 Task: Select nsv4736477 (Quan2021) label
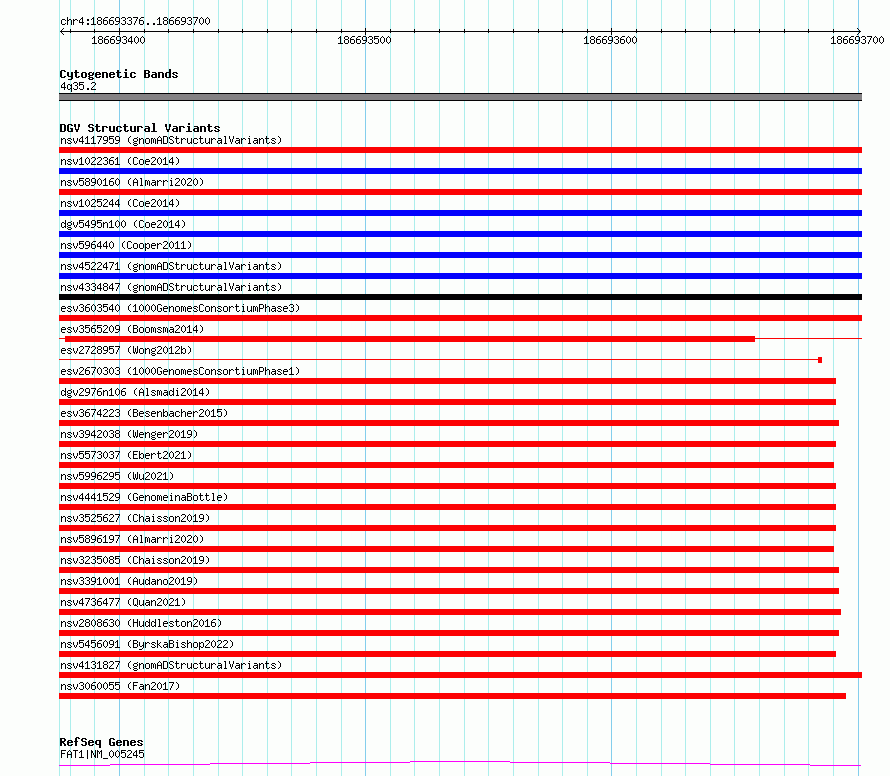(x=123, y=602)
